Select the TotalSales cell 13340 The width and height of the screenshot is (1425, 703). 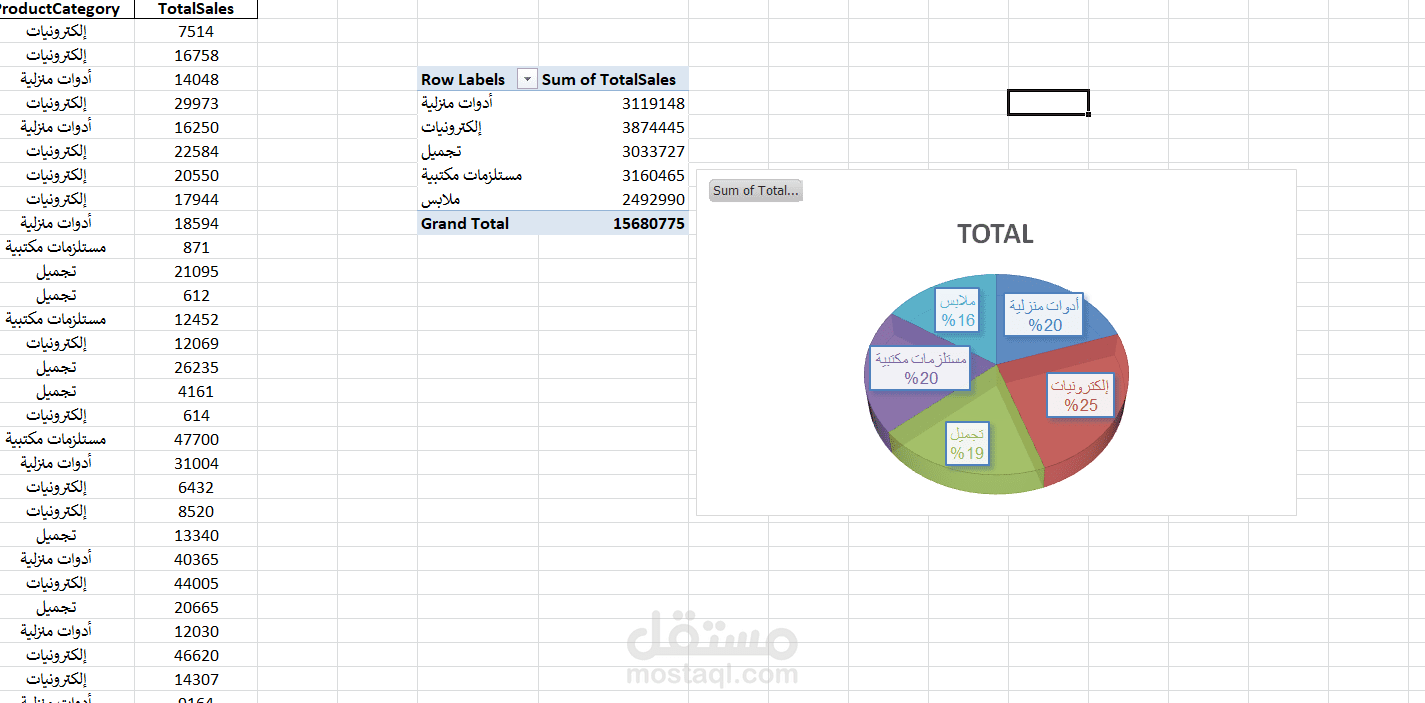[x=196, y=535]
